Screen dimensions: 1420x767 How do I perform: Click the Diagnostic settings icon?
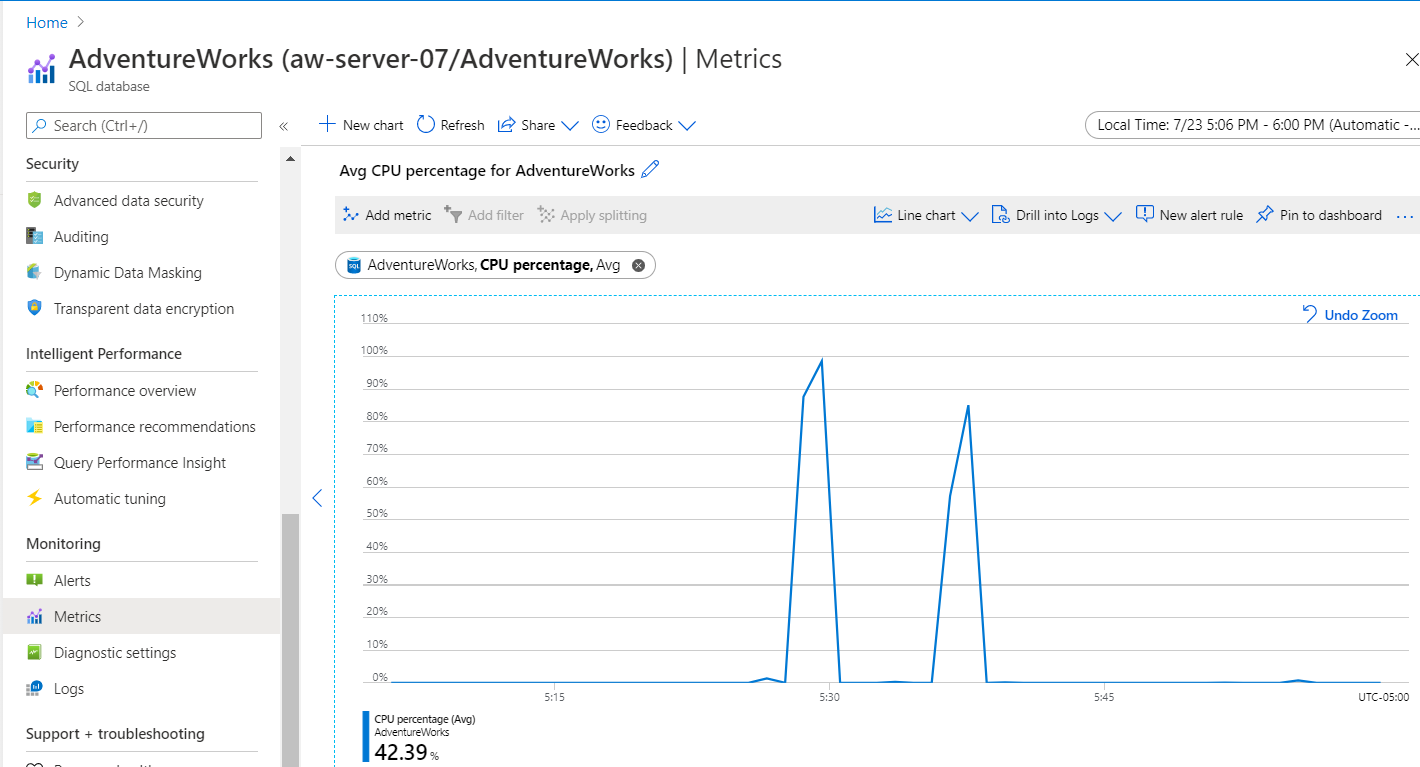point(35,652)
